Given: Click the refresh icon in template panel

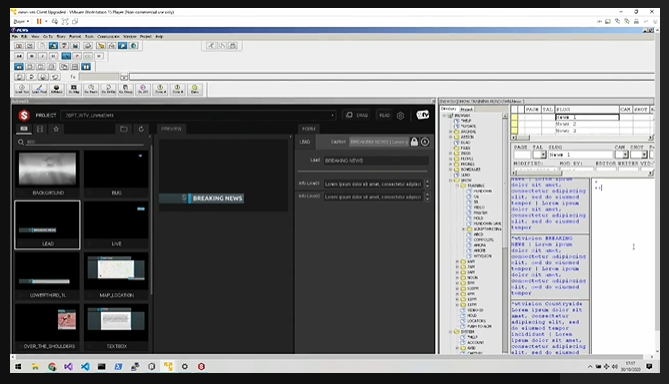Looking at the screenshot, I should click(141, 129).
